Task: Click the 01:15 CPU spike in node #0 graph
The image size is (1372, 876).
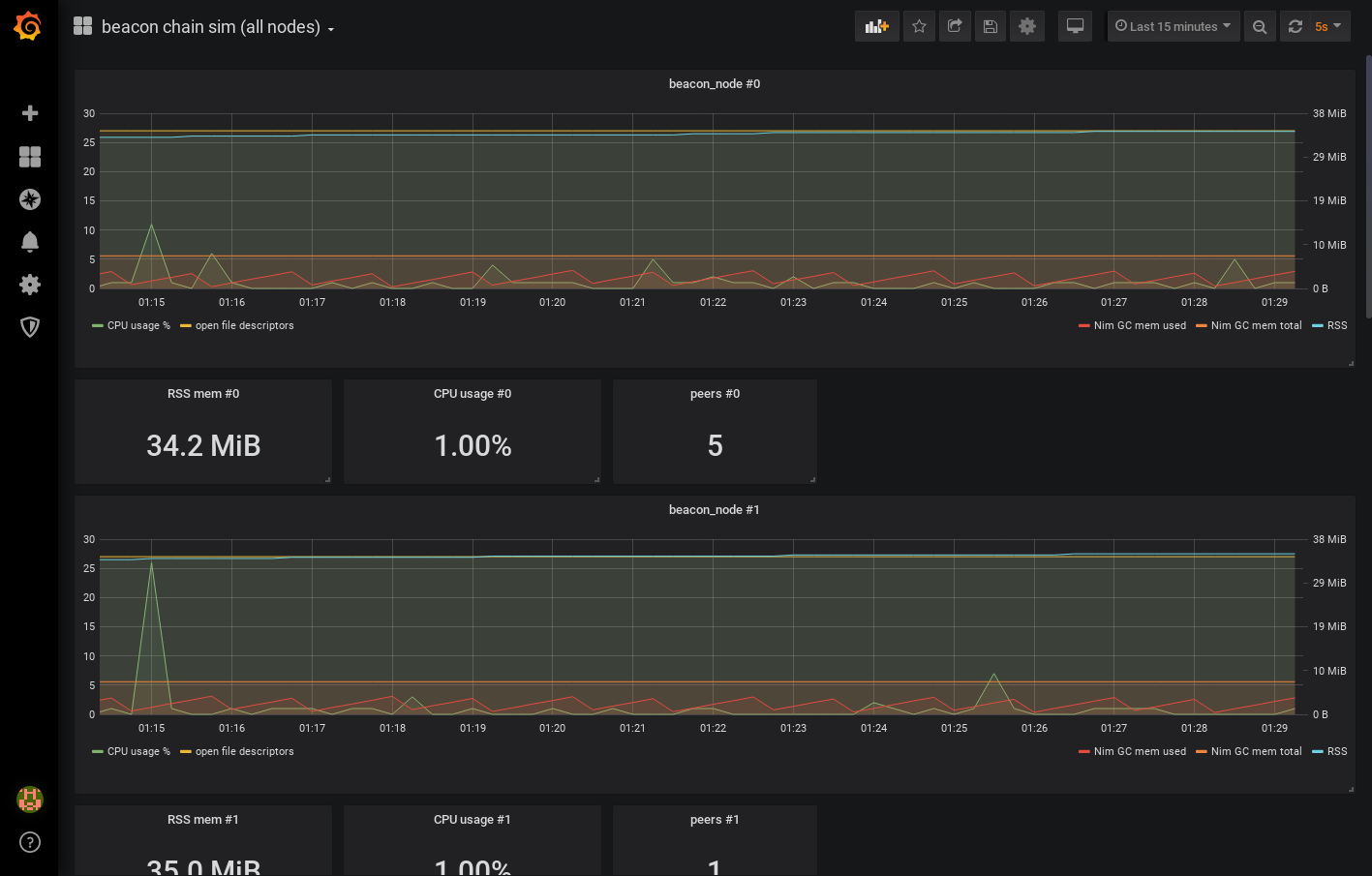Action: pyautogui.click(x=151, y=225)
